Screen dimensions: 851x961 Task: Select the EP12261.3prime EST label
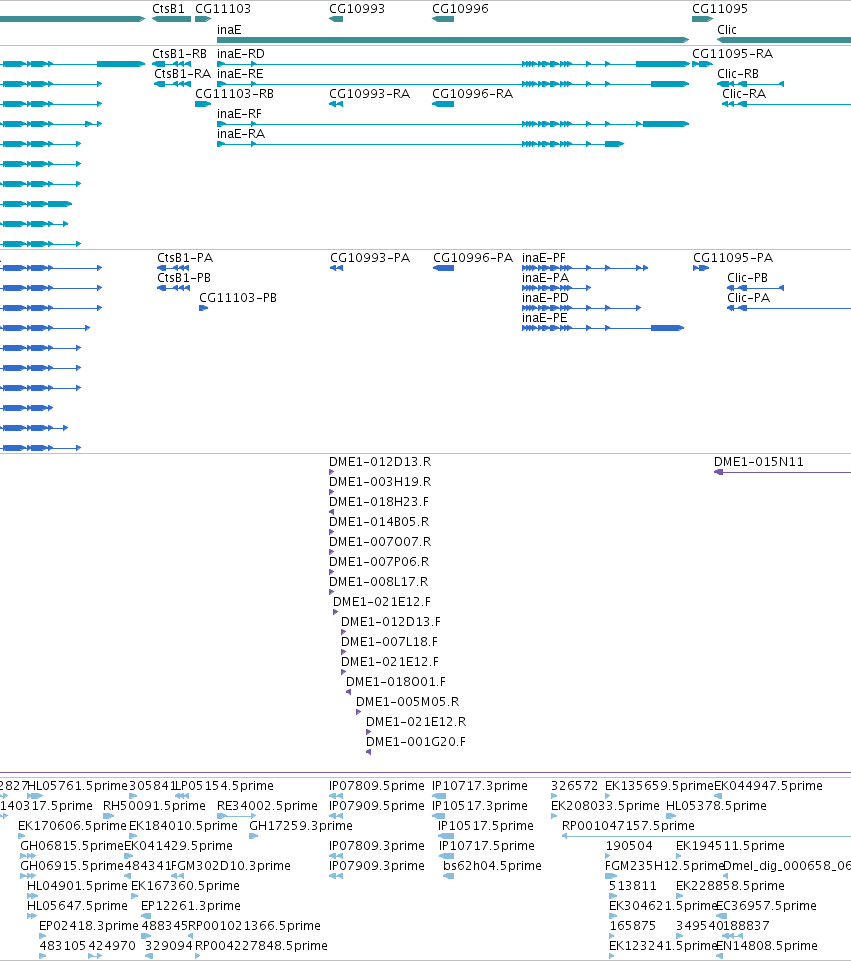click(191, 905)
